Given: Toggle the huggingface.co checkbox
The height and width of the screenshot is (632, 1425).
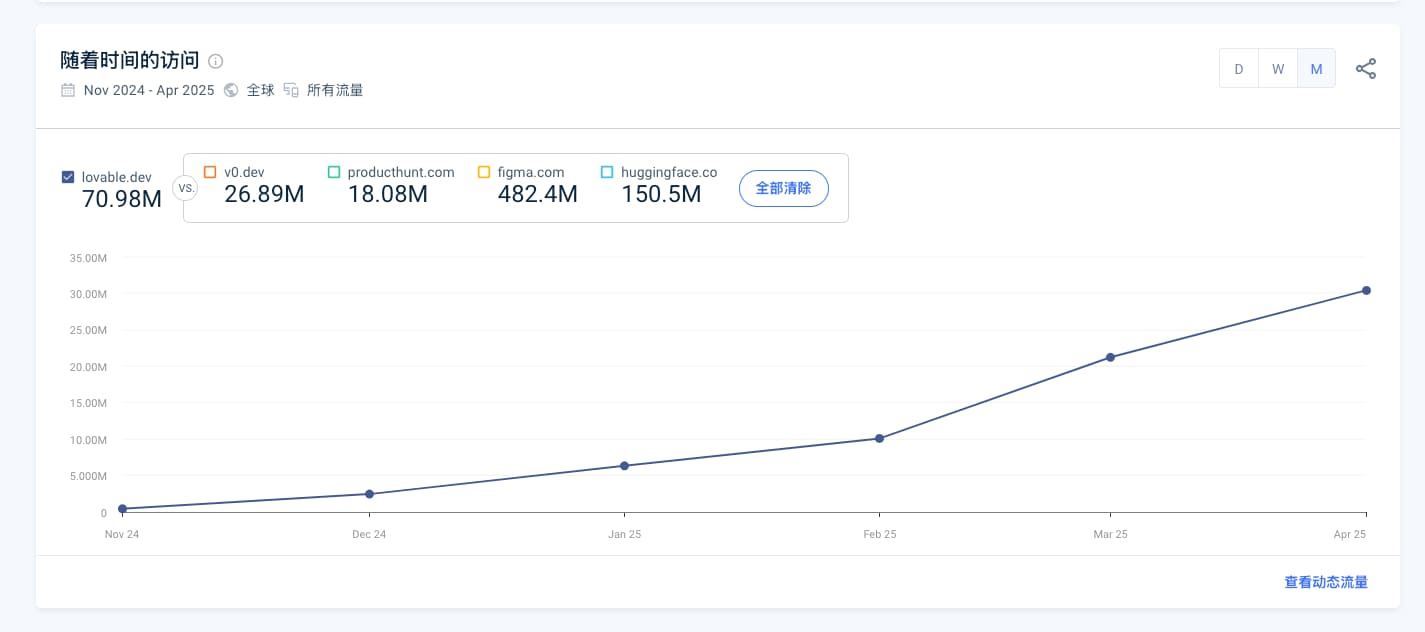Looking at the screenshot, I should point(607,172).
